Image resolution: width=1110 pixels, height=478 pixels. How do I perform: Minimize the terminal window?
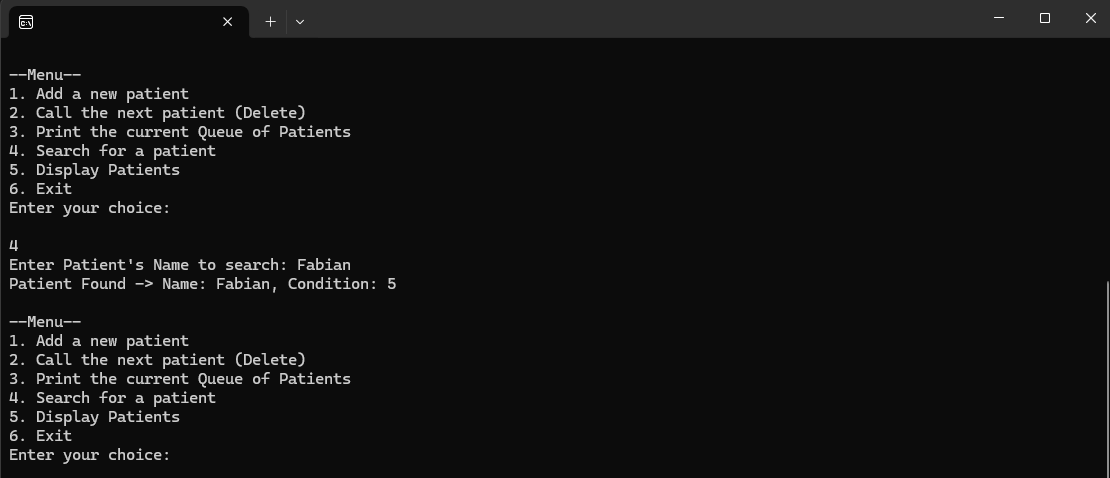point(999,18)
